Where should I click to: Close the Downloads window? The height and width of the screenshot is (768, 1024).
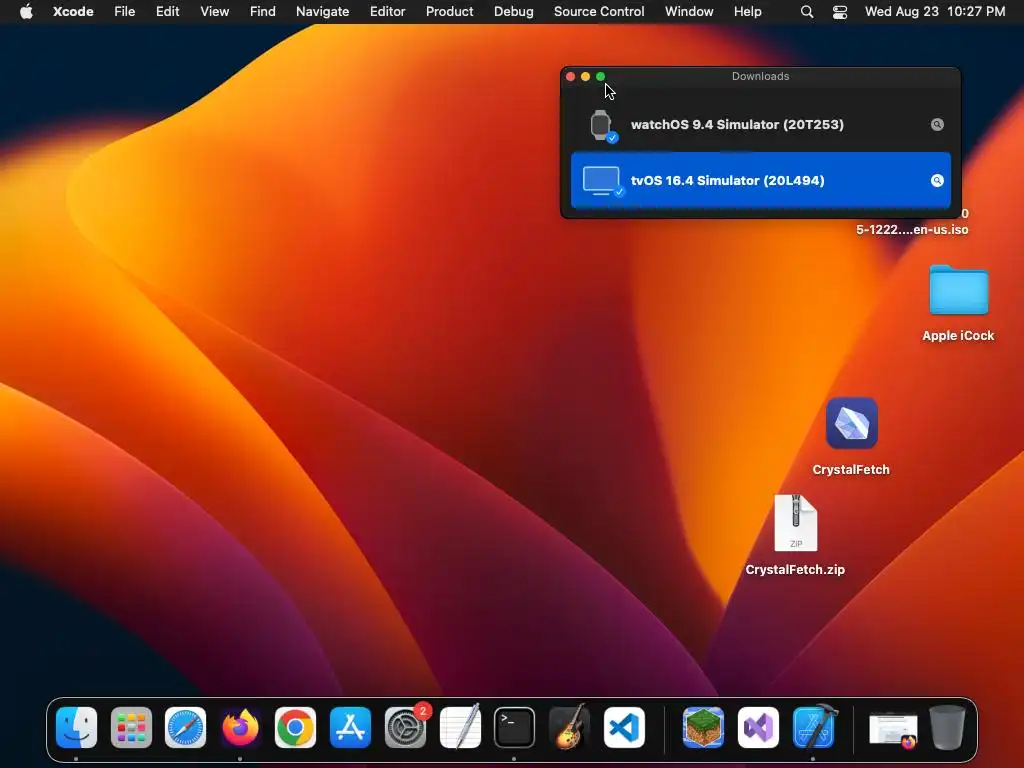(x=570, y=76)
